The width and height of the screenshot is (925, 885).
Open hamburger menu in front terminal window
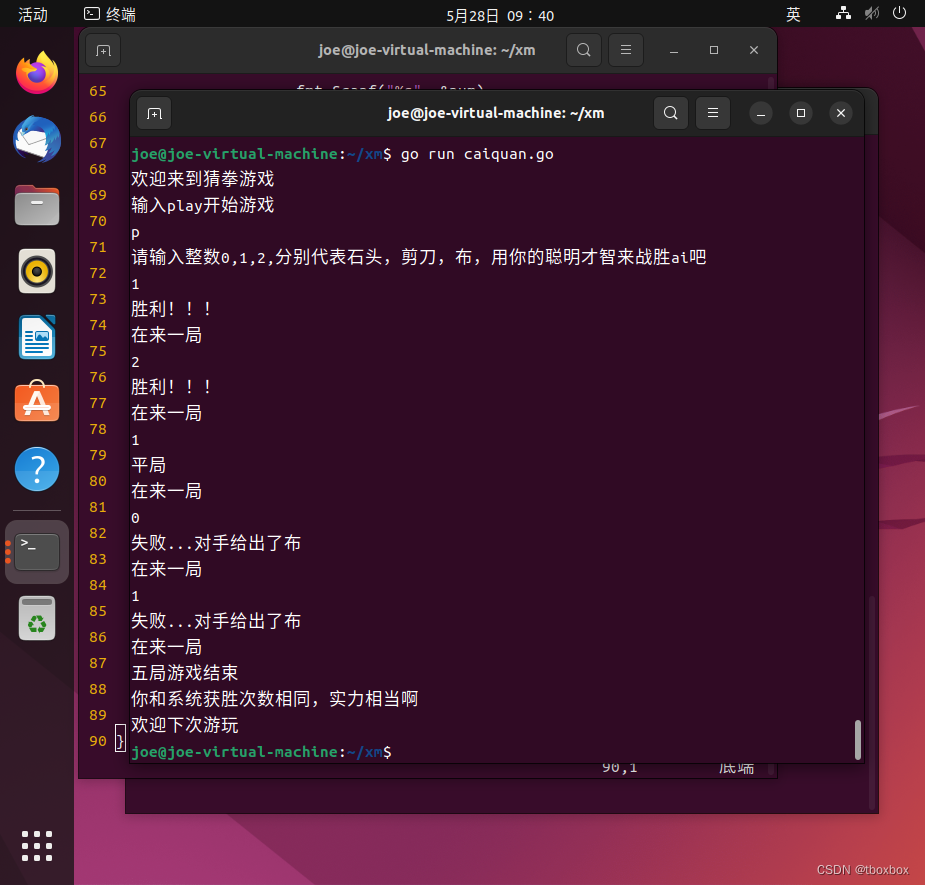coord(713,113)
